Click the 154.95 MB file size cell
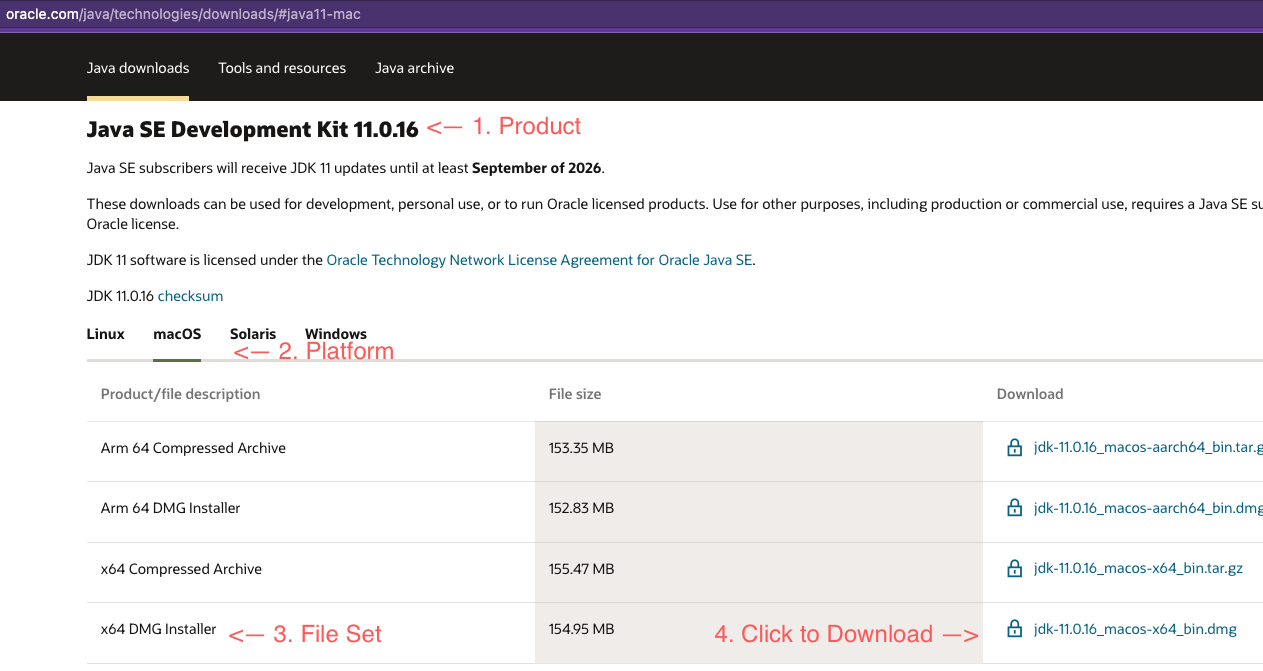The width and height of the screenshot is (1263, 671). click(x=759, y=631)
